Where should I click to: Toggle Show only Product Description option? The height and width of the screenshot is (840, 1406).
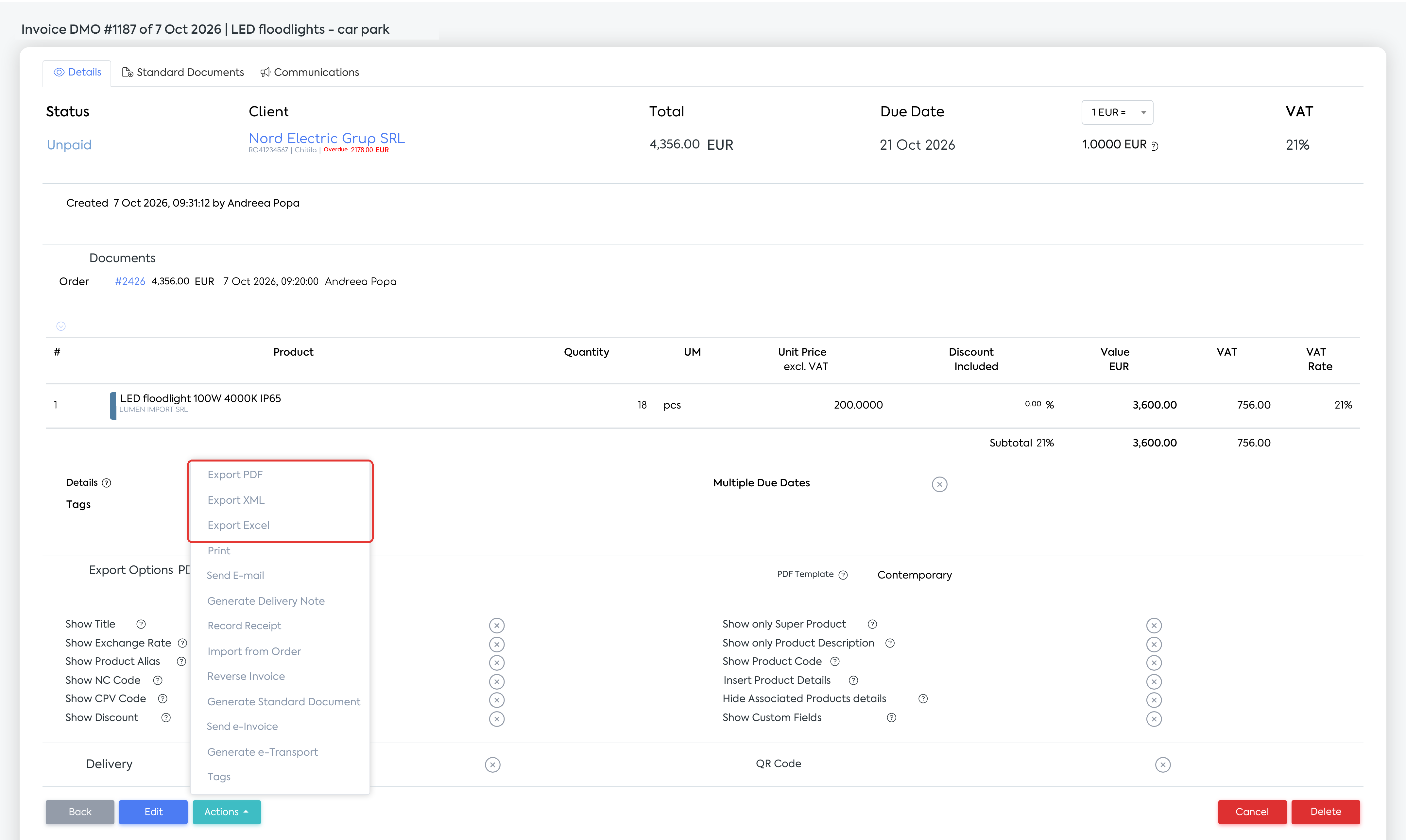click(1154, 645)
